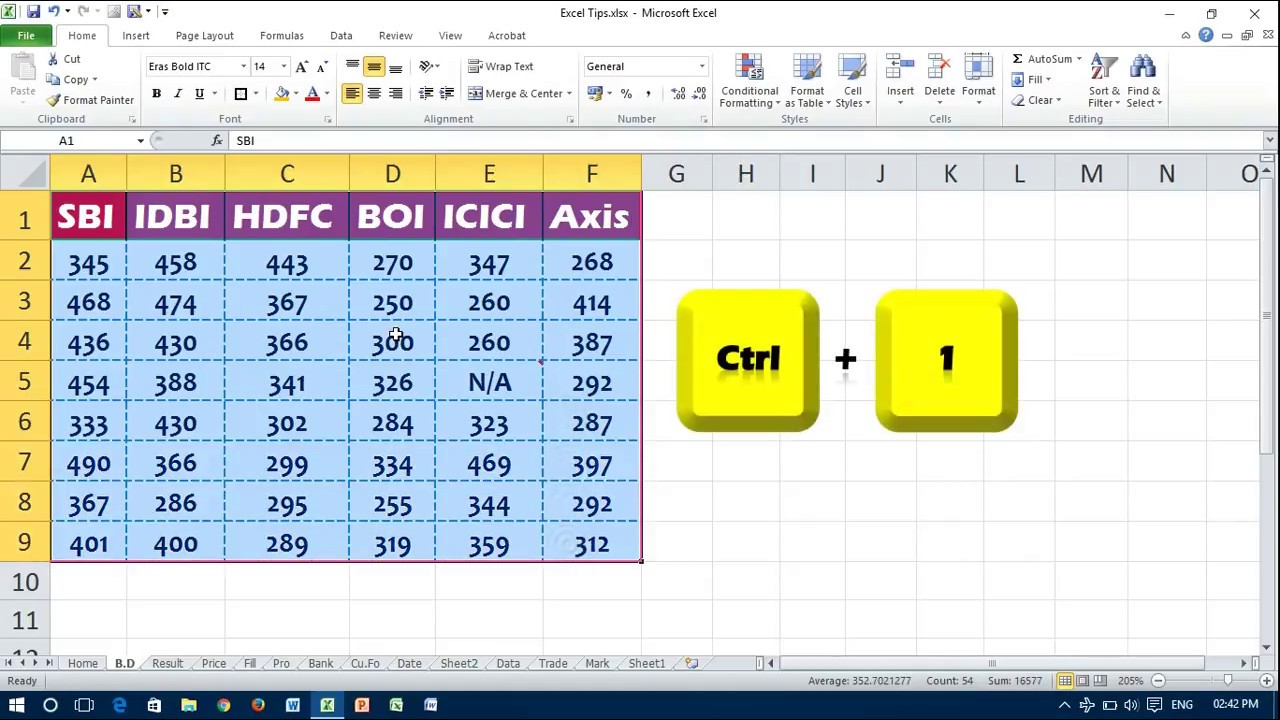Click Increase Indent icon
The image size is (1280, 720).
(x=447, y=93)
